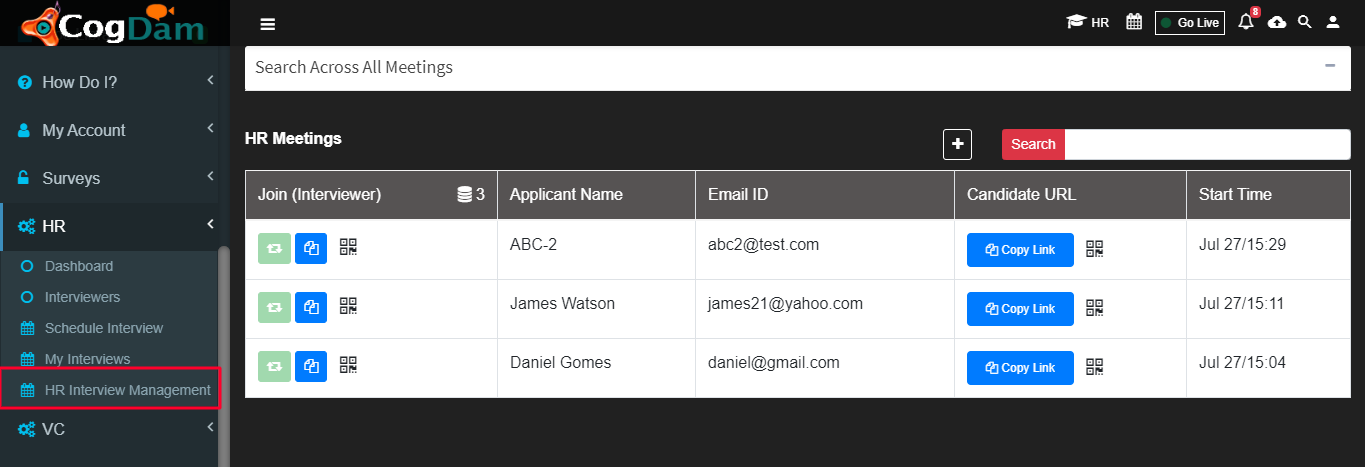Join James Watson meeting as interviewer
1365x467 pixels.
[274, 308]
